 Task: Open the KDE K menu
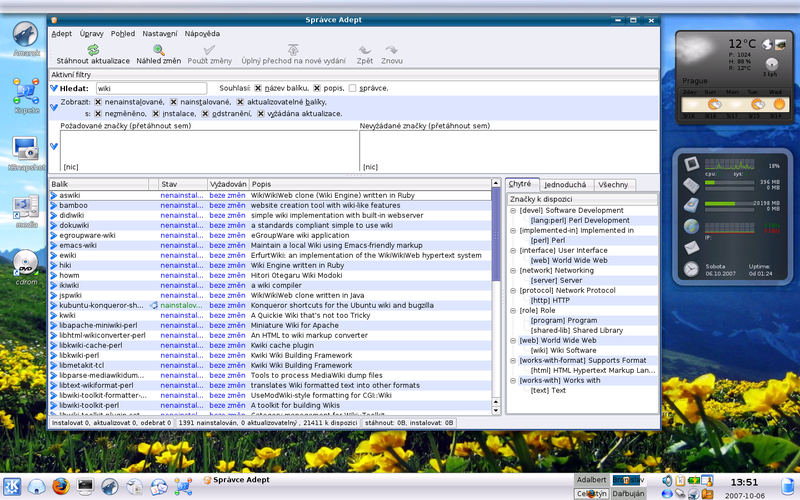(x=12, y=486)
